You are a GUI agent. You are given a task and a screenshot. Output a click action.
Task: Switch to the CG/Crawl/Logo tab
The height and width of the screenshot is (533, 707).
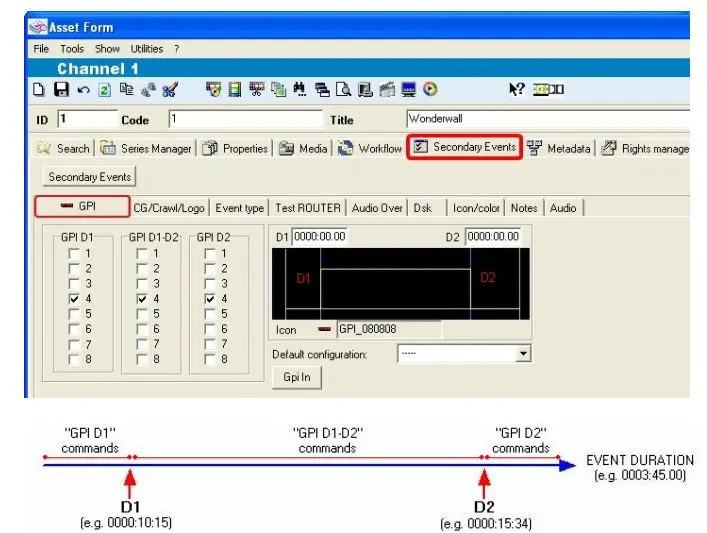tap(169, 208)
